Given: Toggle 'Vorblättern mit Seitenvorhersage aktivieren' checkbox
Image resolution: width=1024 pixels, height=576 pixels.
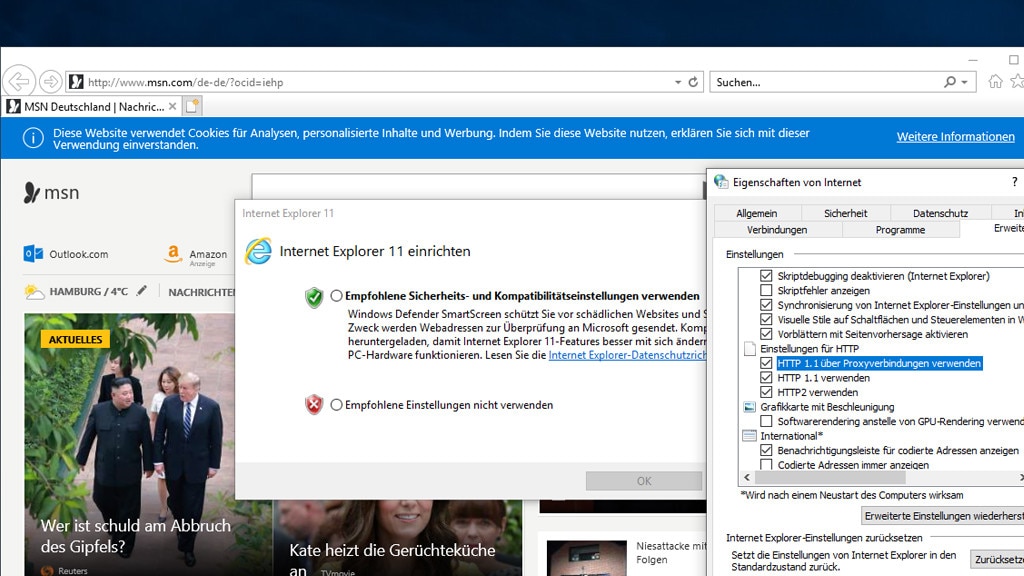Looking at the screenshot, I should tap(766, 334).
